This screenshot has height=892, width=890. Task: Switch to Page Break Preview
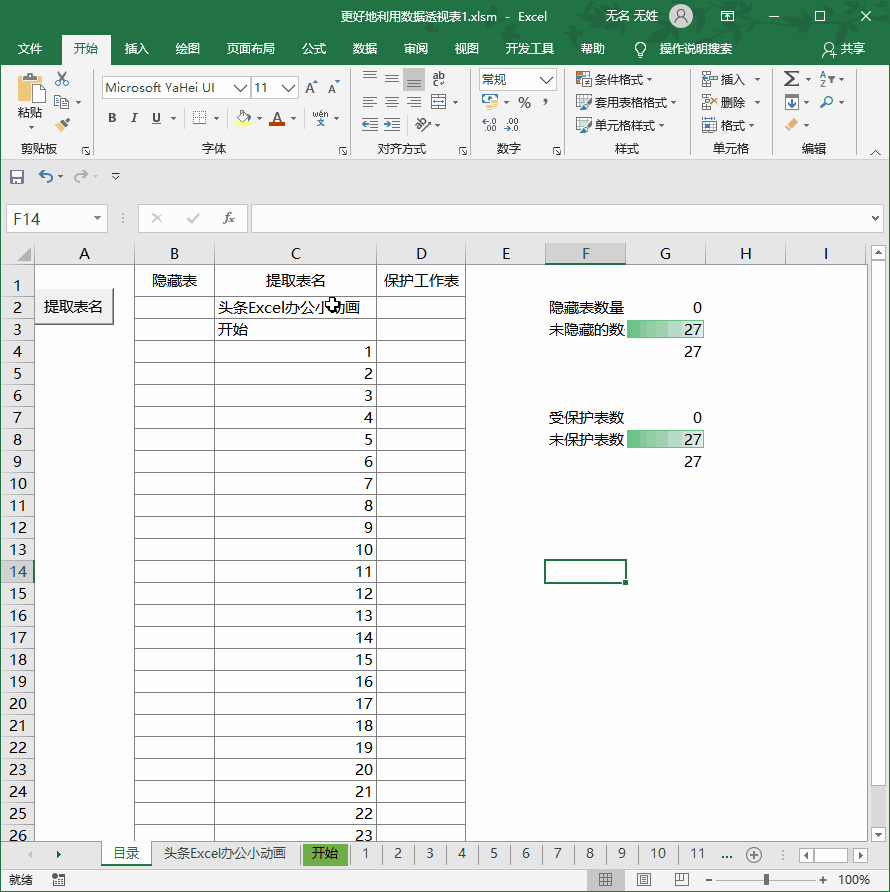682,879
